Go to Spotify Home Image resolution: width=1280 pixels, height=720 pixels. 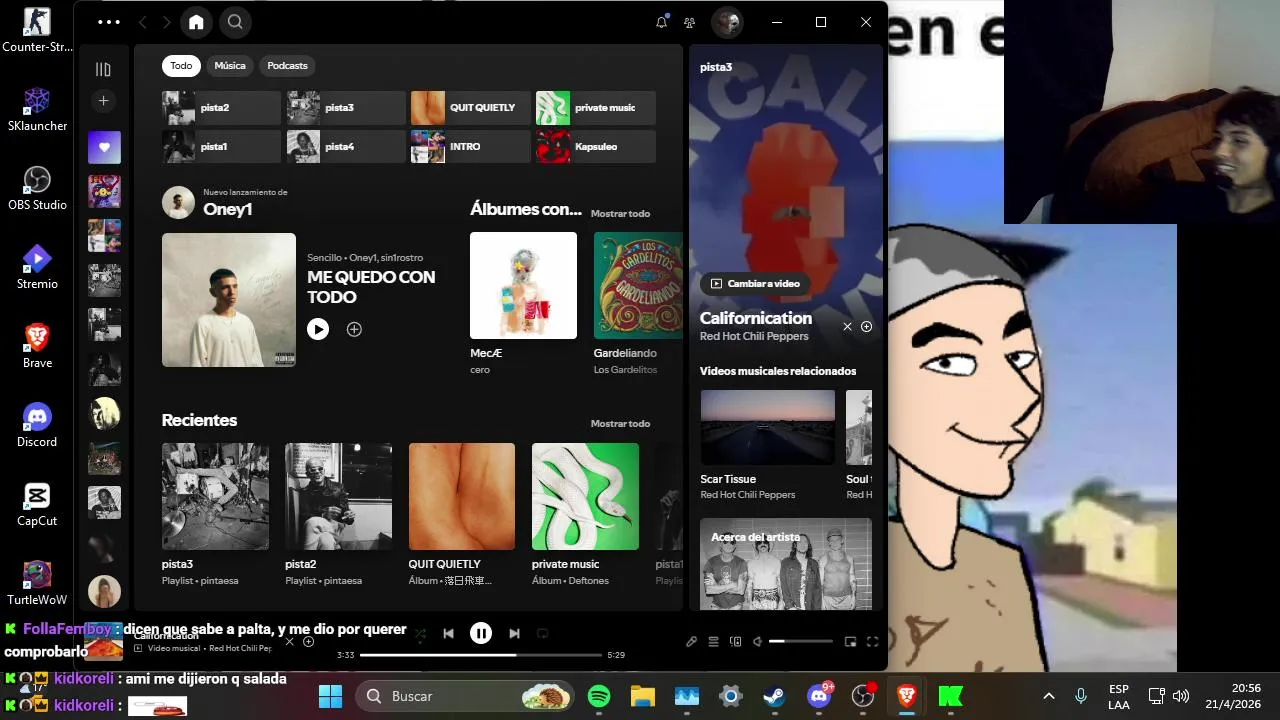[196, 22]
